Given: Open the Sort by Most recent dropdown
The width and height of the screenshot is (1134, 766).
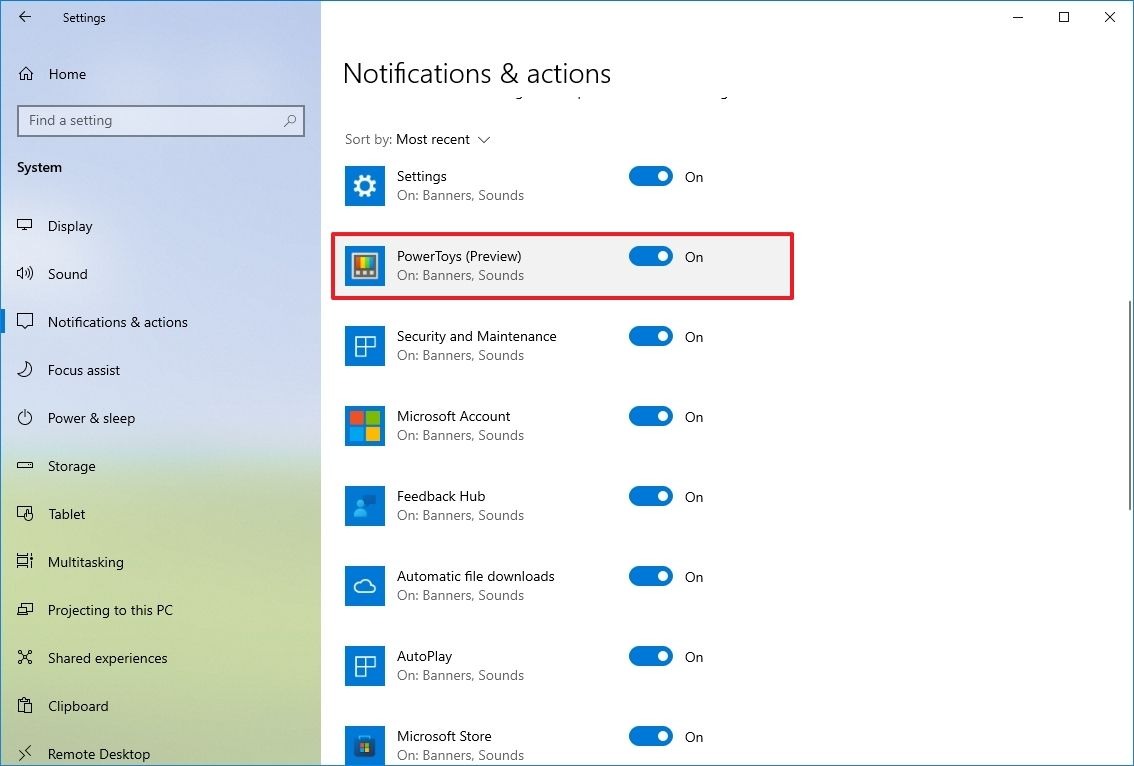Looking at the screenshot, I should coord(443,139).
